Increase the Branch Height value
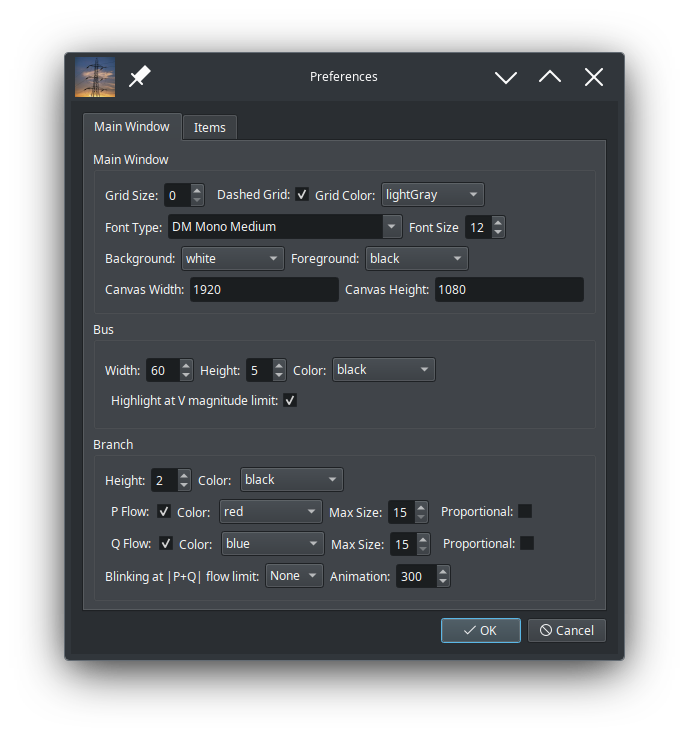 click(184, 475)
